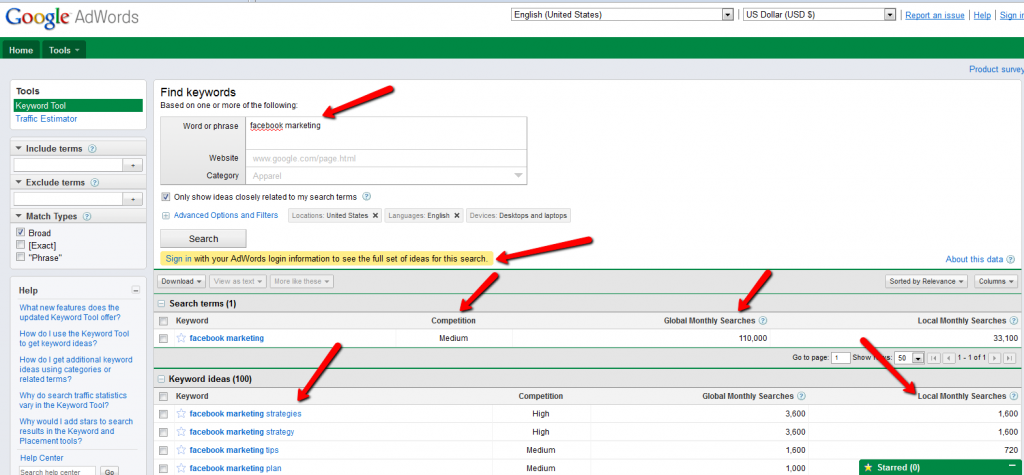Image resolution: width=1024 pixels, height=475 pixels.
Task: Enable [Exact] match type checkbox
Action: coord(20,245)
